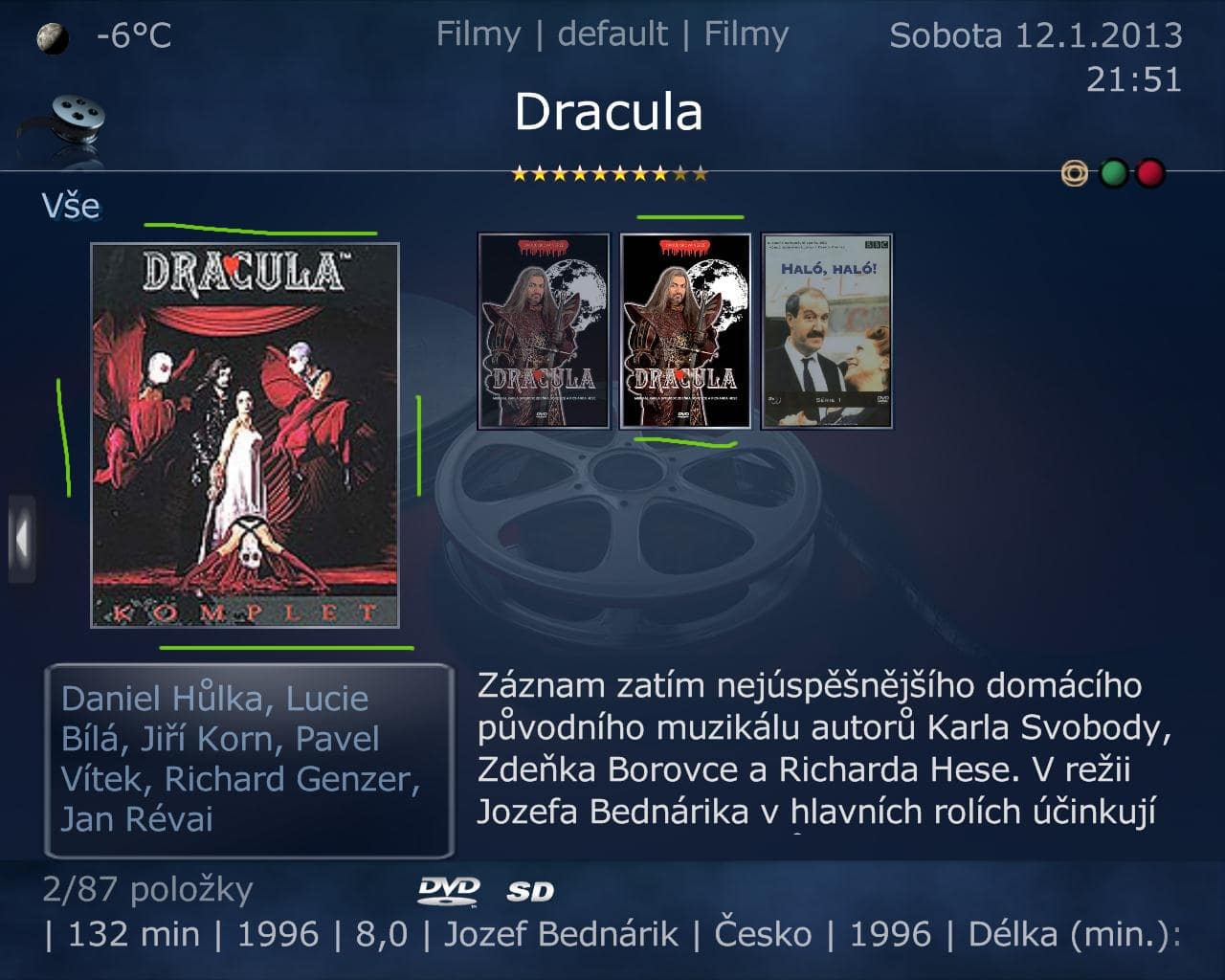Image resolution: width=1225 pixels, height=980 pixels.
Task: Open the large Dracula Komplet cover
Action: point(245,435)
